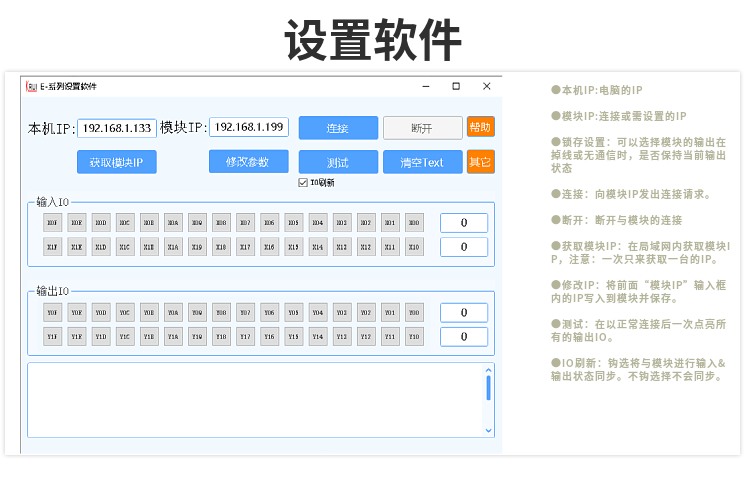Select input indicator X10
This screenshot has height=499, width=750.
pos(414,247)
